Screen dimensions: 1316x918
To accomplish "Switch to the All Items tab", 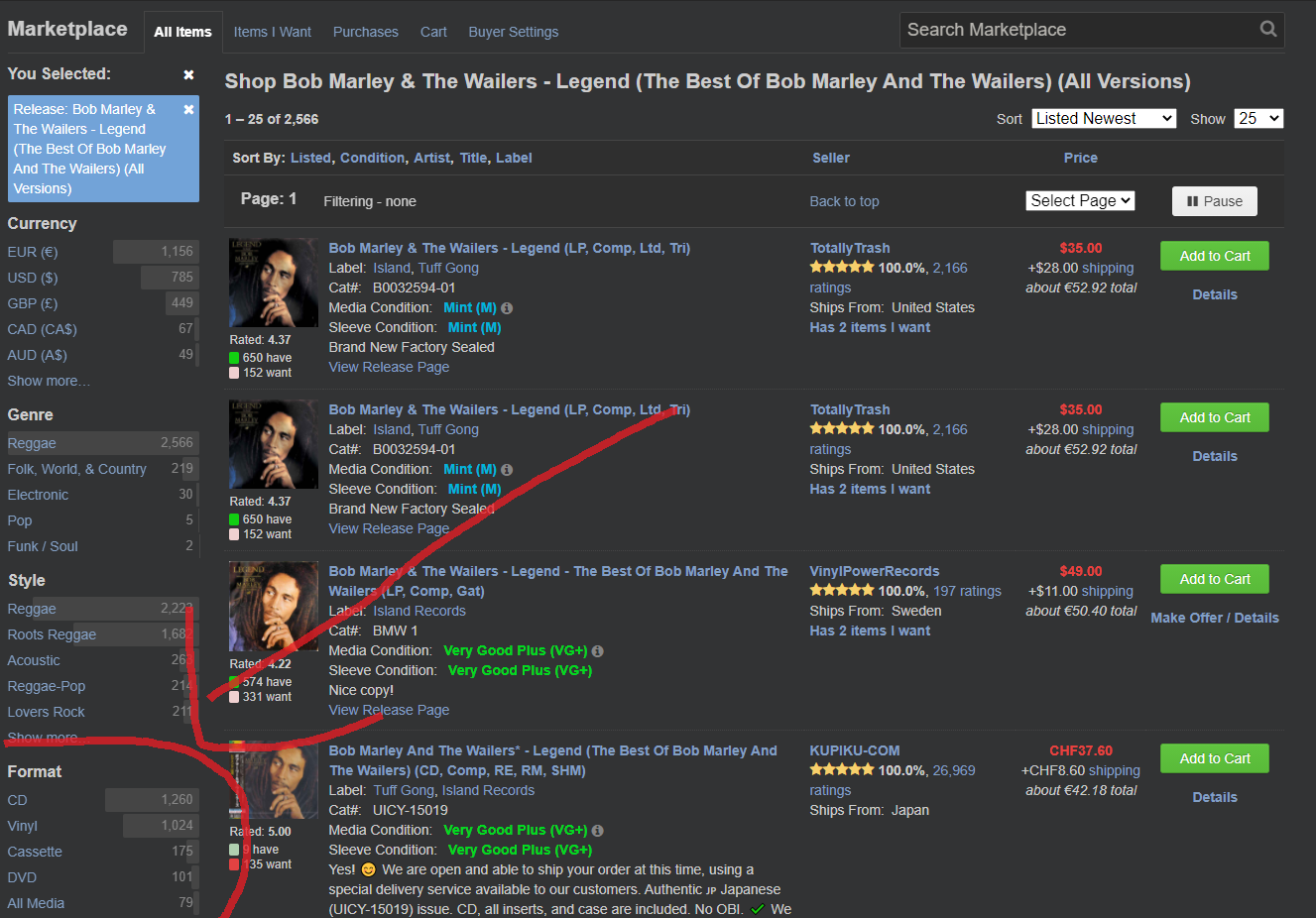I will pos(182,32).
